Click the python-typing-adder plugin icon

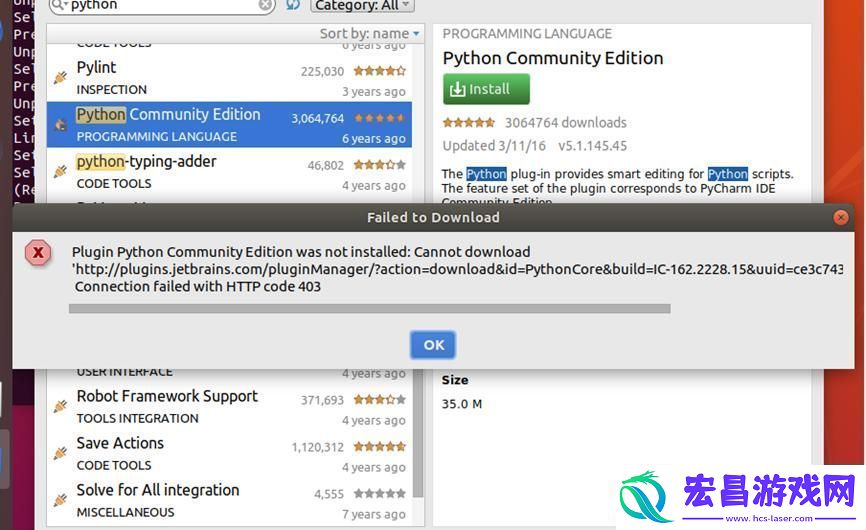60,172
